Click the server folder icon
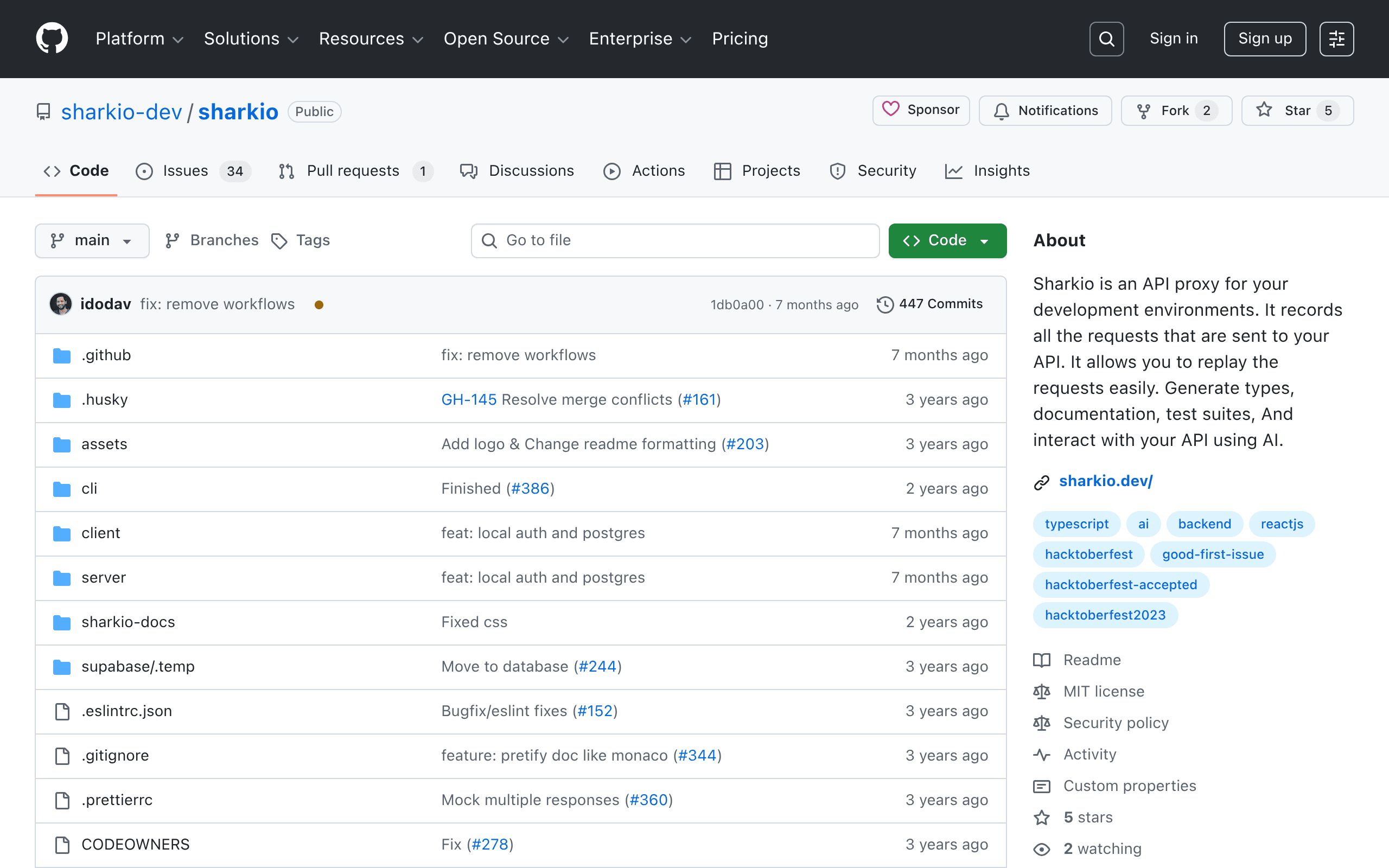1389x868 pixels. pos(61,578)
